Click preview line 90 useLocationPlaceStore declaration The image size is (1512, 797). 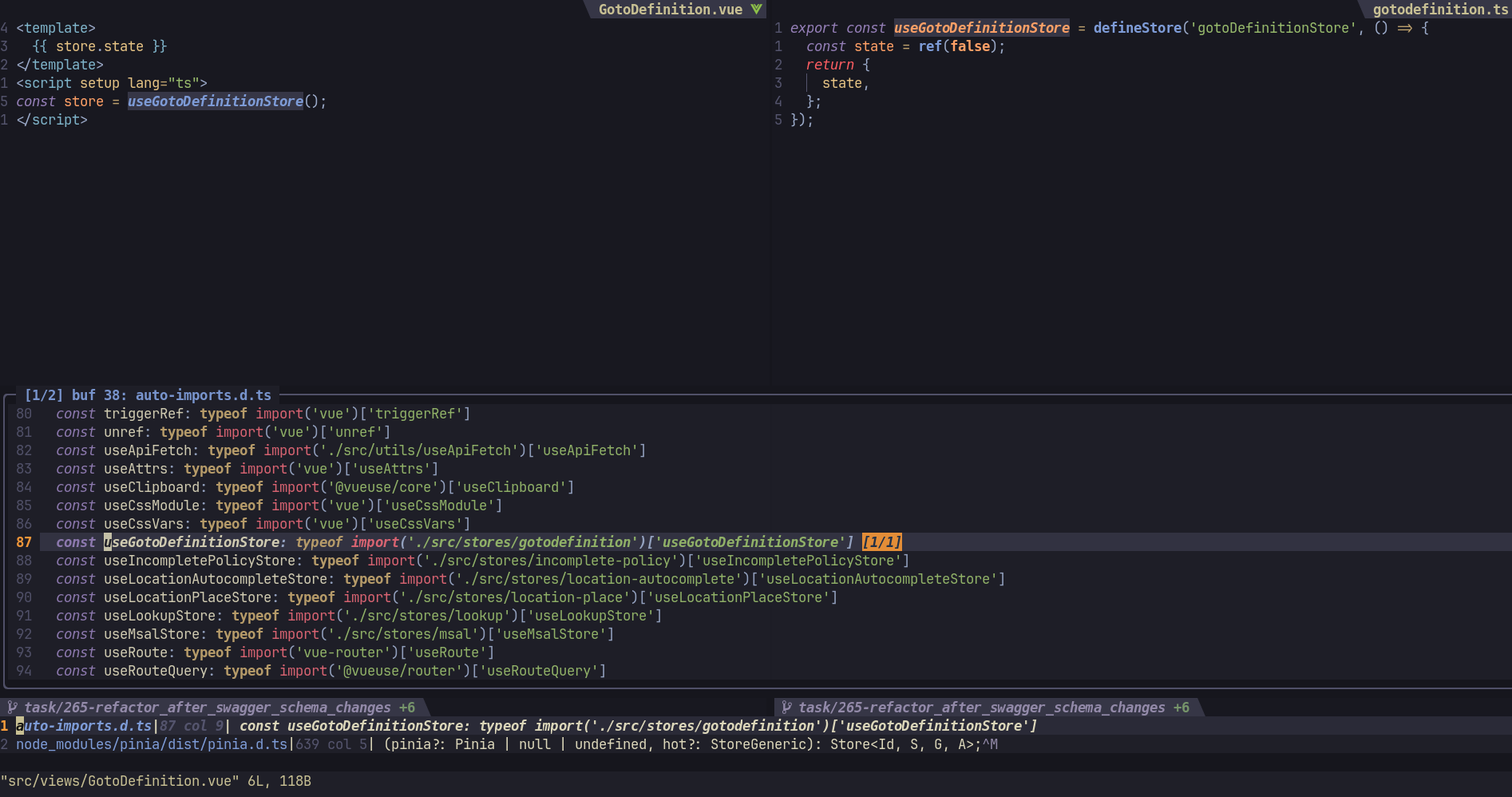point(447,597)
